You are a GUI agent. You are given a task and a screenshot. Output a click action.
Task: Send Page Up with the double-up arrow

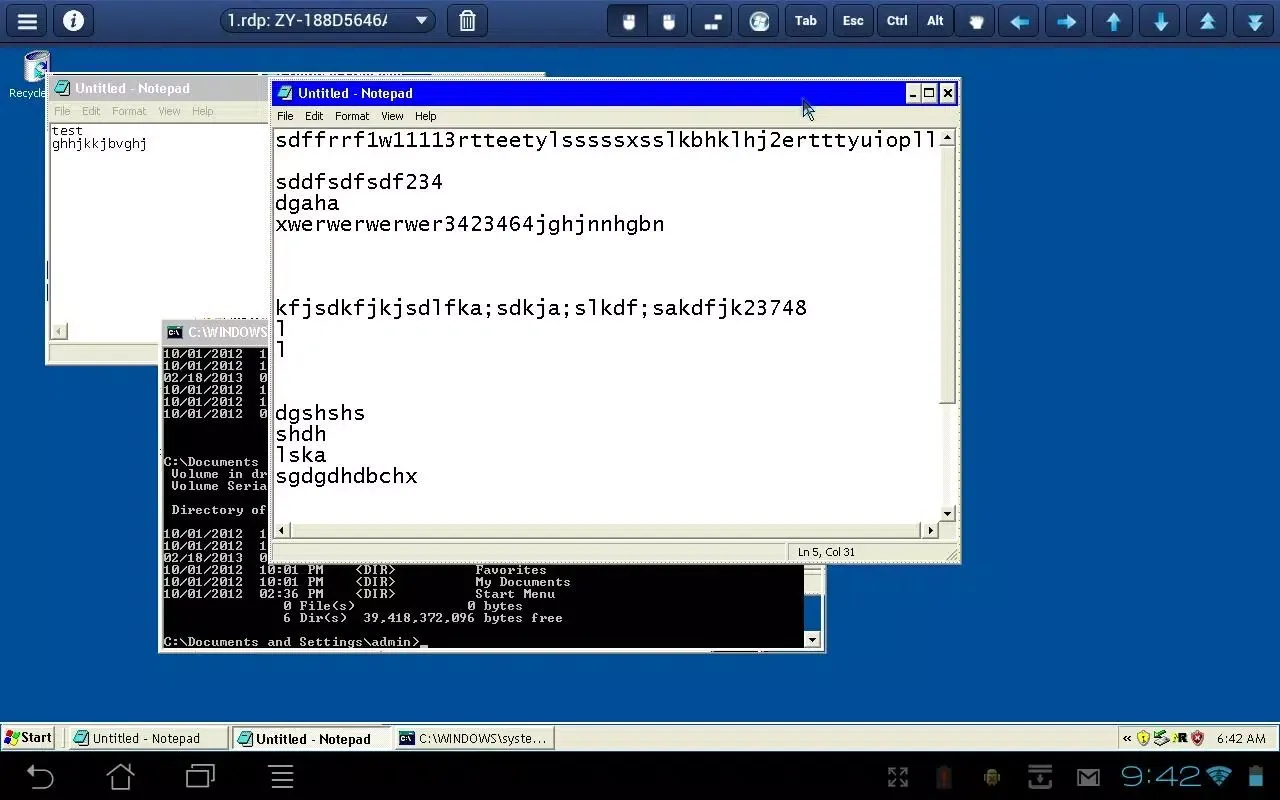tap(1207, 21)
